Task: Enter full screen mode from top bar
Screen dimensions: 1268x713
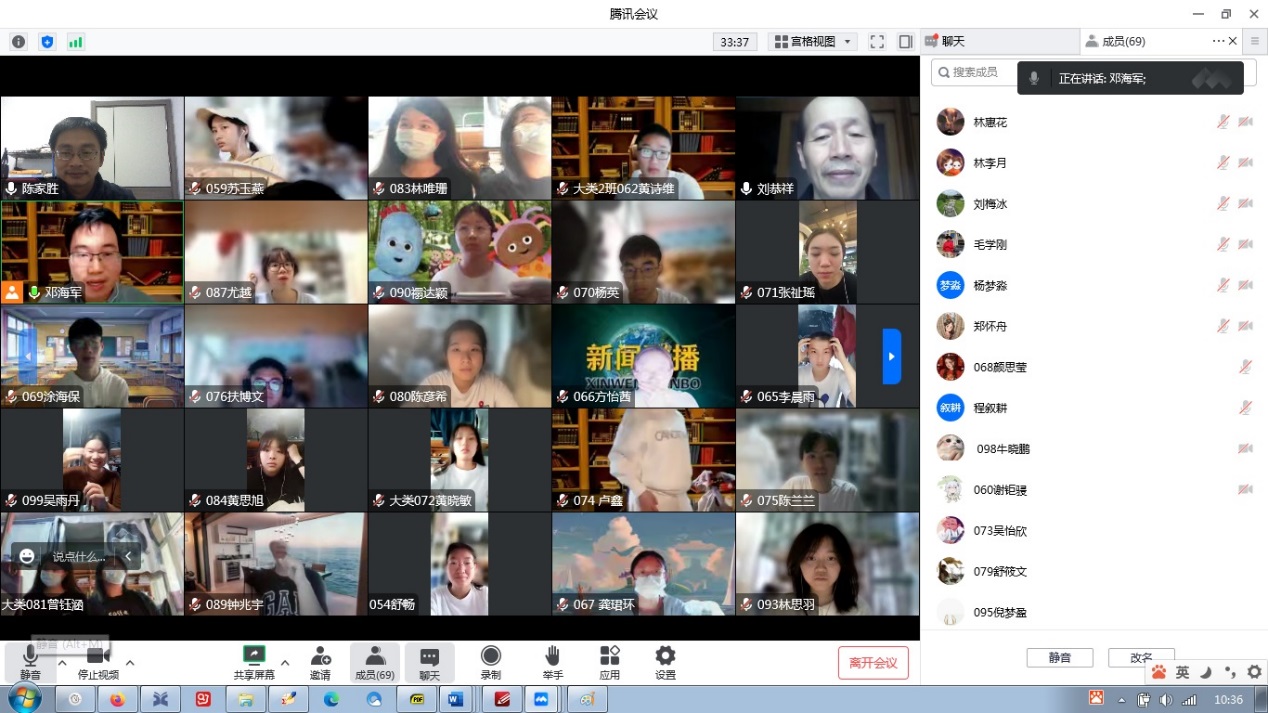Action: [877, 42]
